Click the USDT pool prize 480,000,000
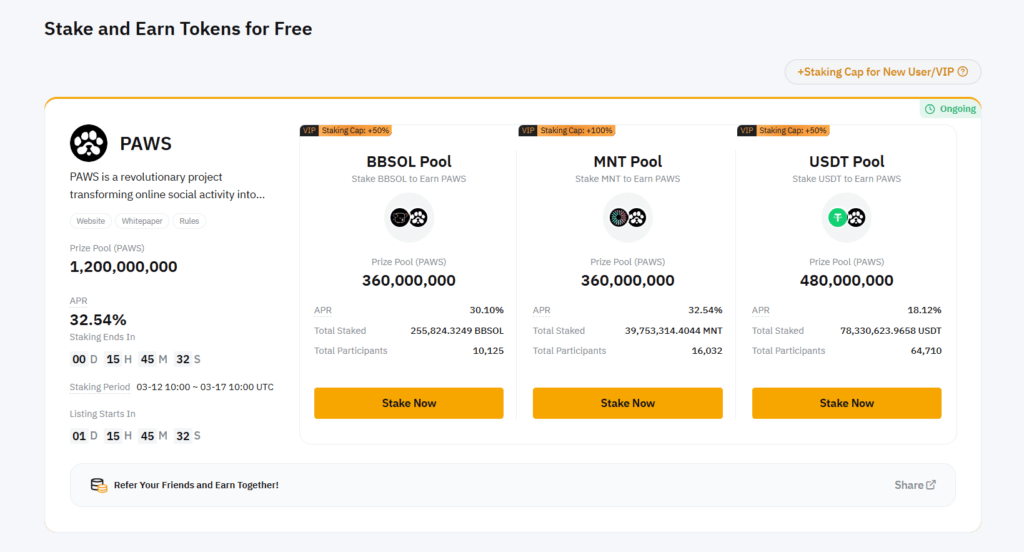The height and width of the screenshot is (552, 1024). (846, 280)
